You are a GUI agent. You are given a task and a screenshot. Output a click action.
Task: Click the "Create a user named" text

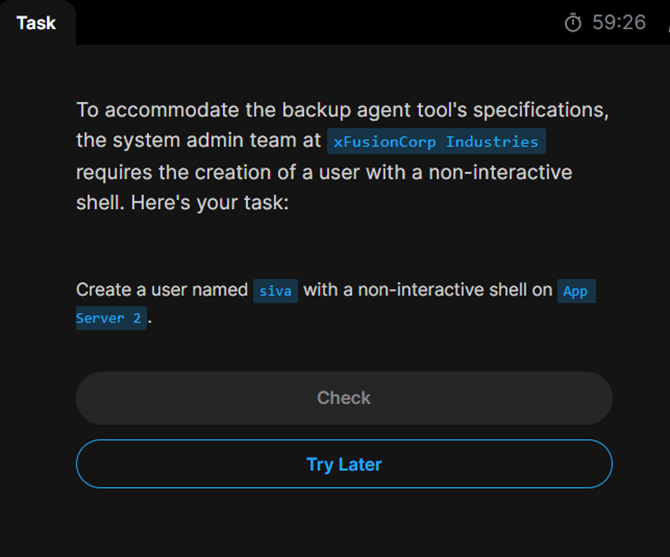click(x=162, y=290)
